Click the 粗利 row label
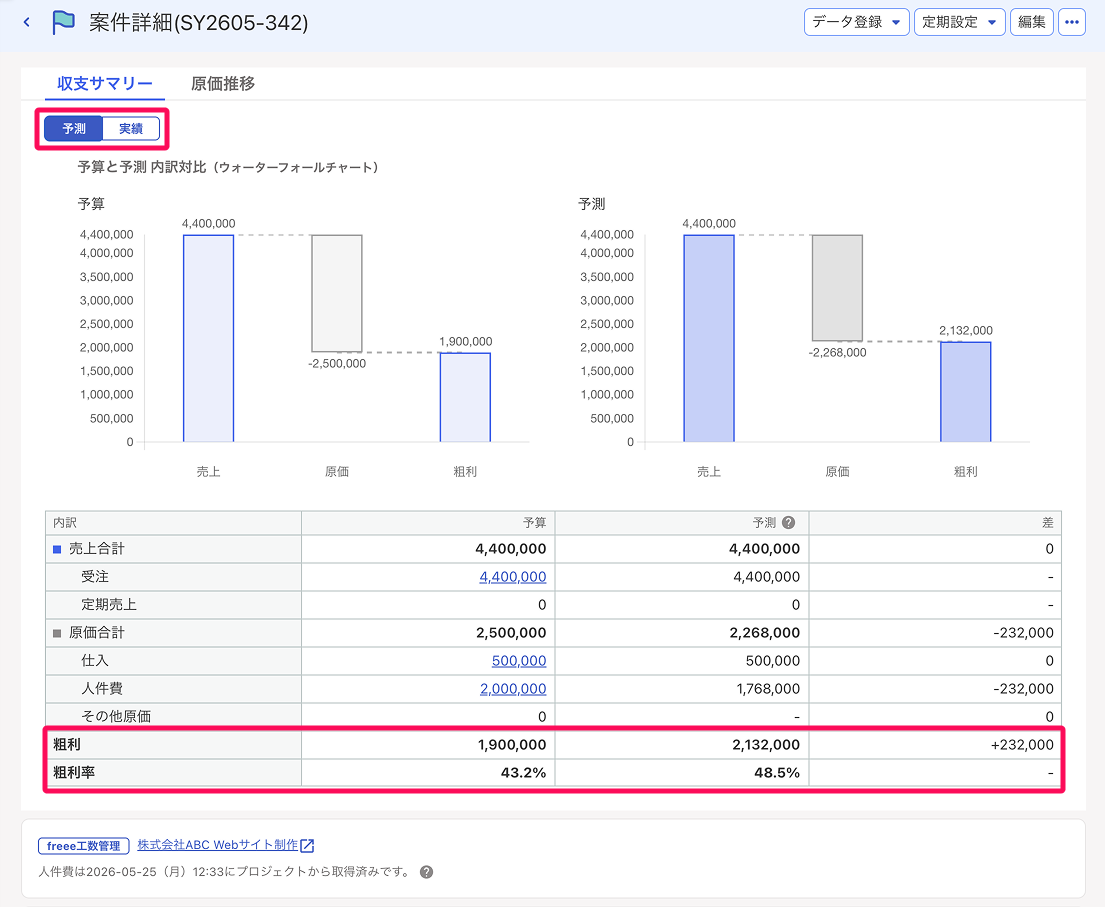1105x907 pixels. point(67,745)
